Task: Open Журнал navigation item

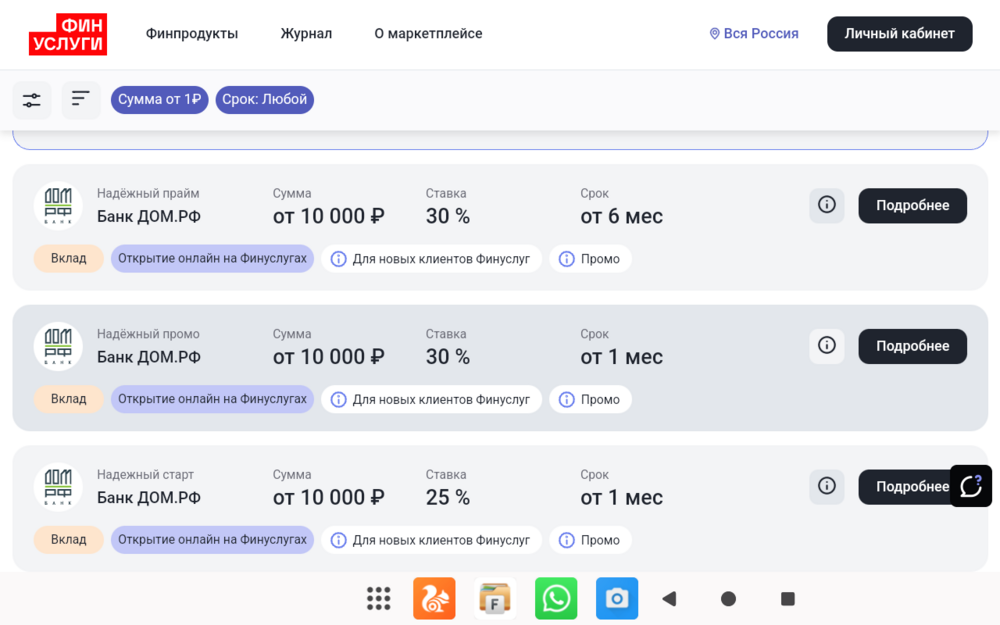Action: click(306, 34)
